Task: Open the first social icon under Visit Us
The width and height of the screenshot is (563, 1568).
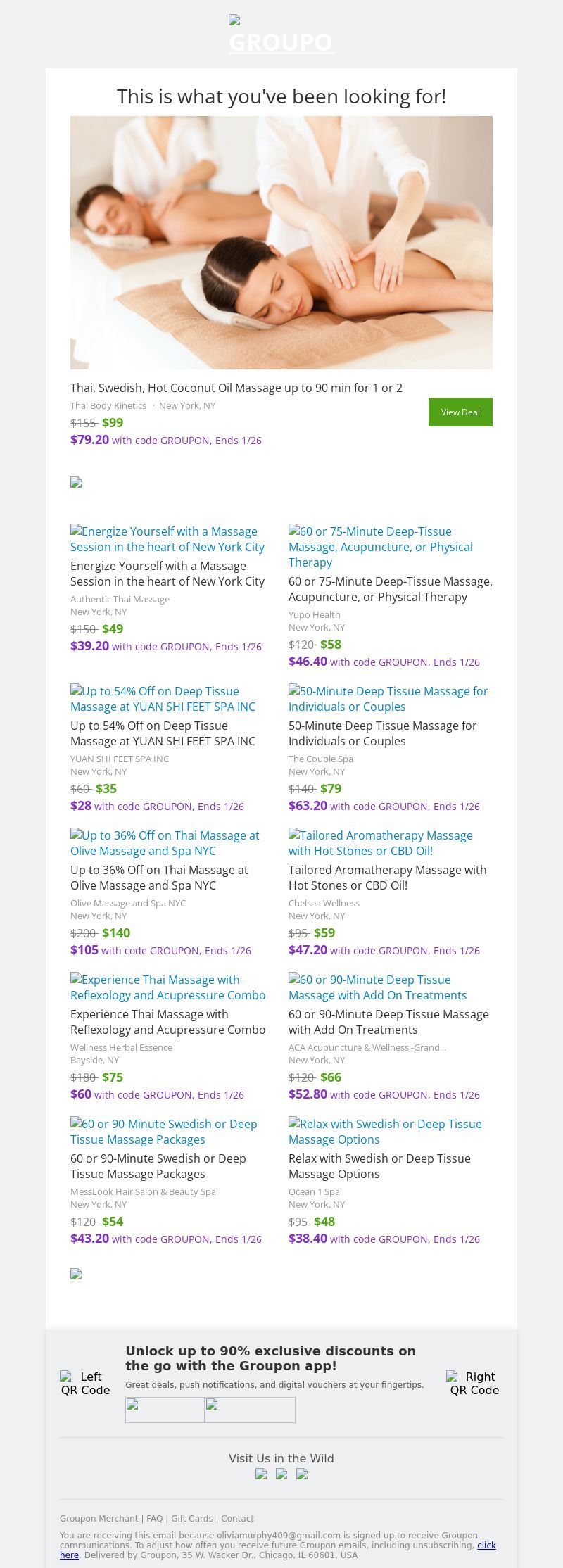Action: coord(261,1474)
